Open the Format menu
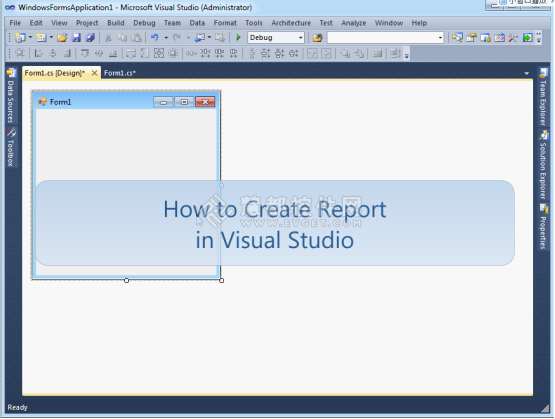This screenshot has height=419, width=555. (225, 23)
